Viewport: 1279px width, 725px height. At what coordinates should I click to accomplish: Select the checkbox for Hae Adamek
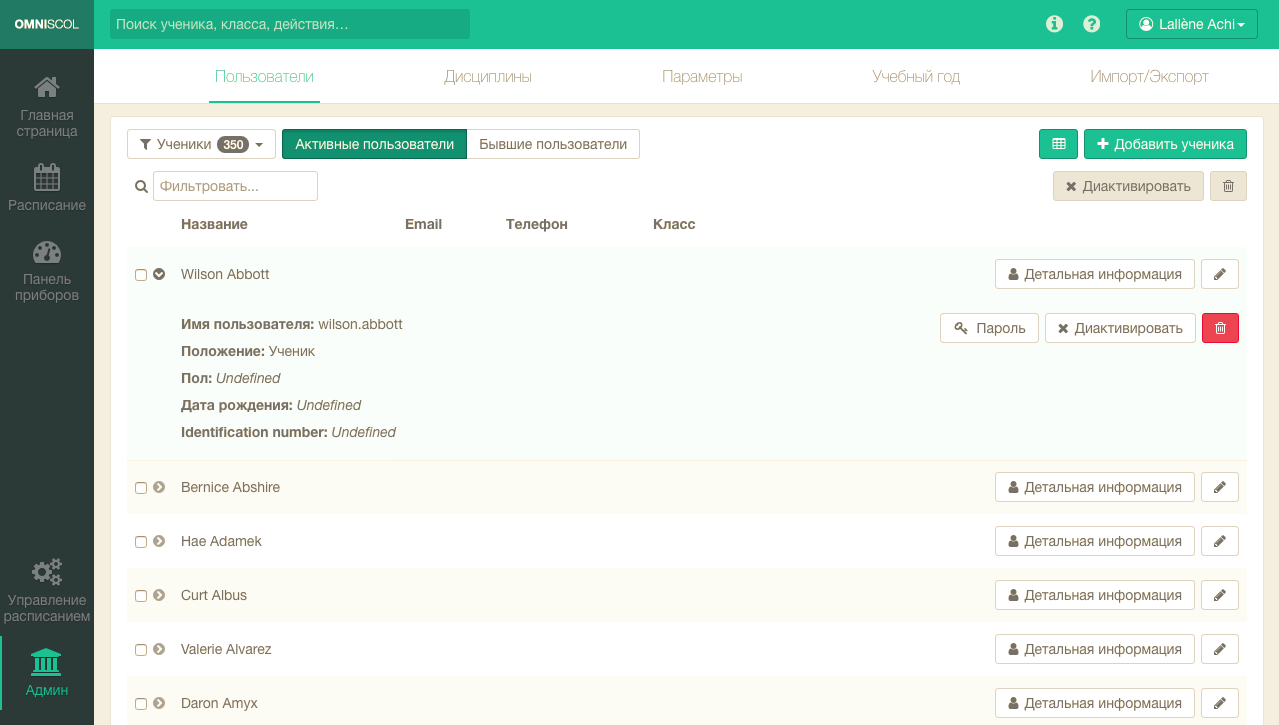click(x=141, y=542)
